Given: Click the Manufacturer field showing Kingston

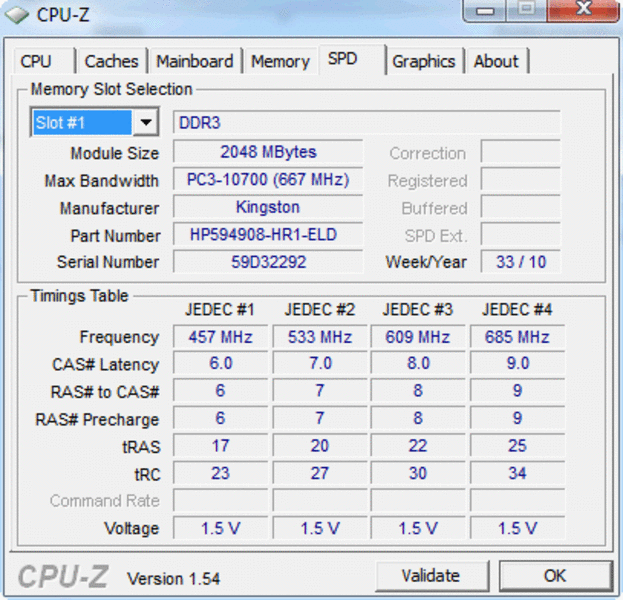Looking at the screenshot, I should pyautogui.click(x=267, y=207).
